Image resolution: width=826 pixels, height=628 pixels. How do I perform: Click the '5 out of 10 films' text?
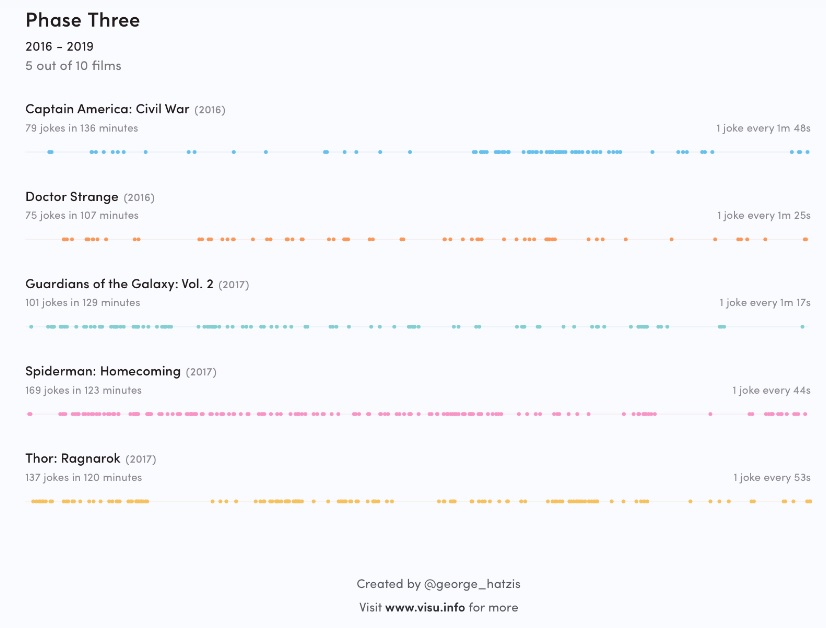tap(73, 66)
